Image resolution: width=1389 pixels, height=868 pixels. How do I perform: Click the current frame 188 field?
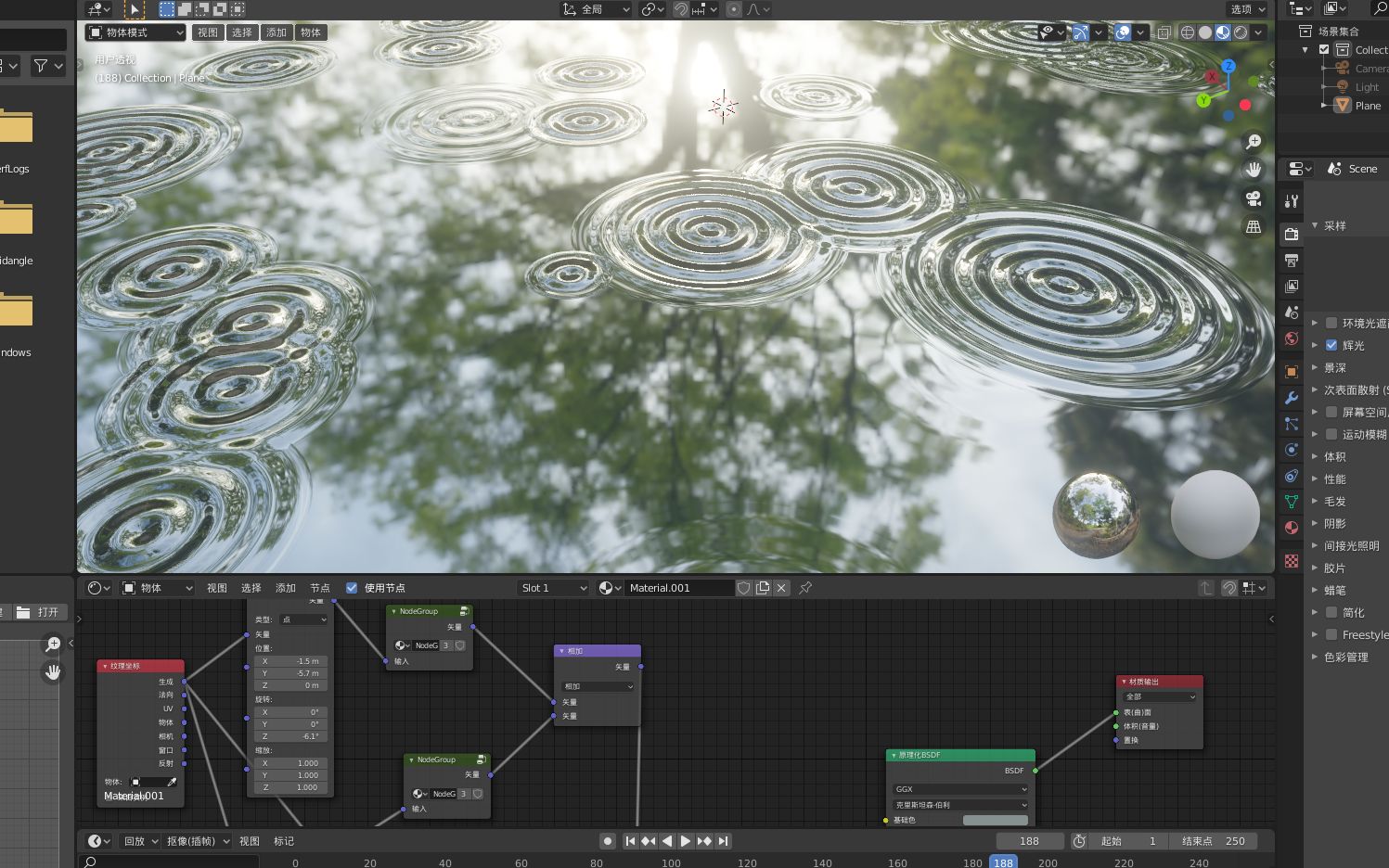pos(1030,841)
